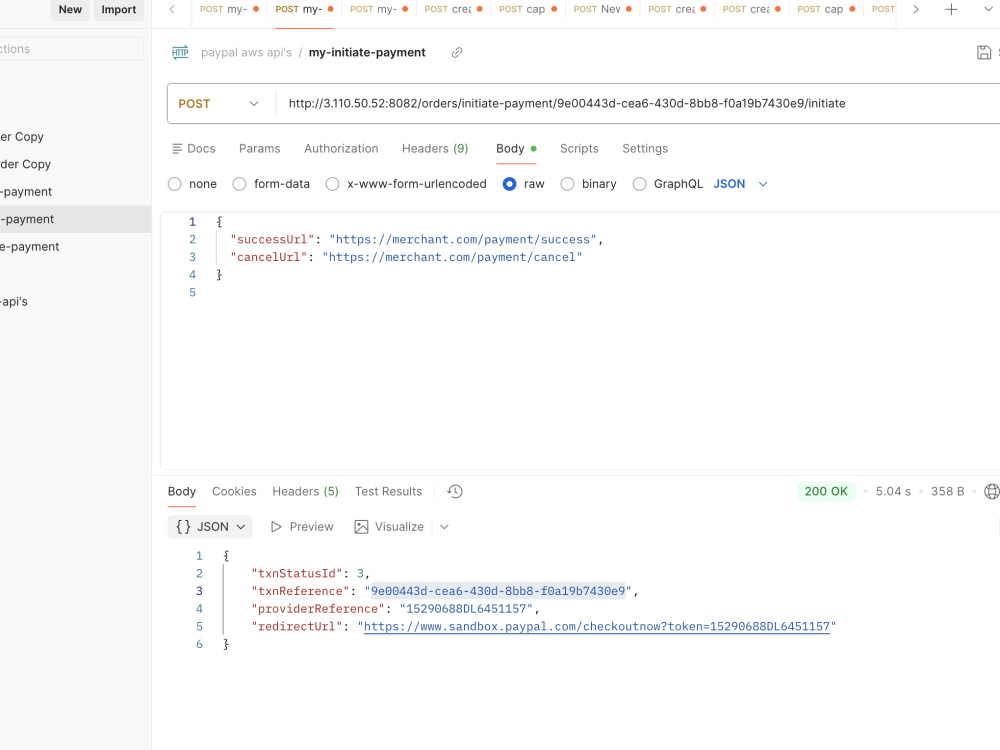Select the raw body type

tap(510, 184)
